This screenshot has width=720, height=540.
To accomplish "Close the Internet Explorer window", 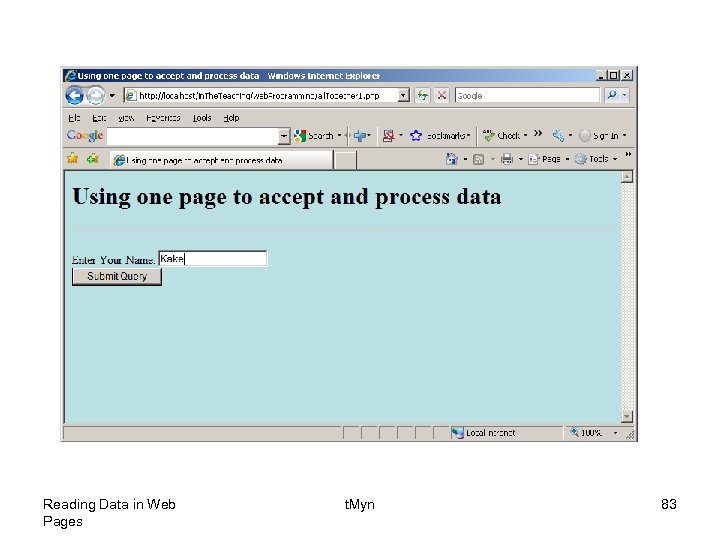I will point(626,76).
